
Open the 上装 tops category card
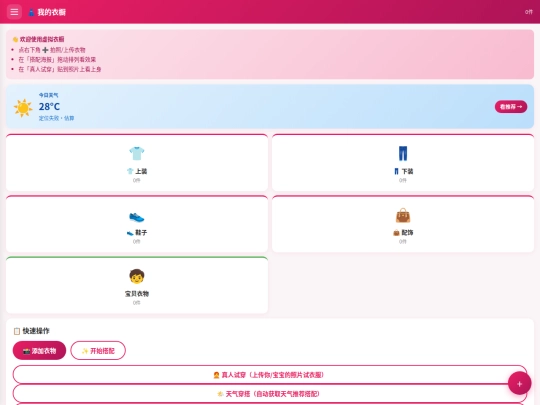137,162
